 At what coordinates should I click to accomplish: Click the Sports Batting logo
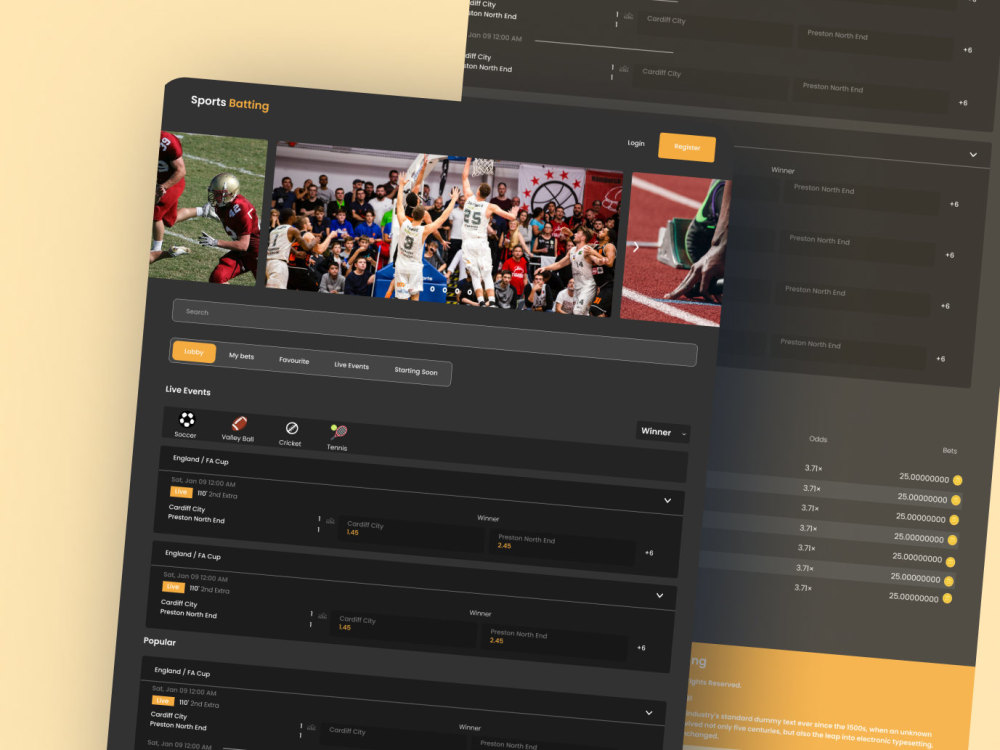(230, 103)
